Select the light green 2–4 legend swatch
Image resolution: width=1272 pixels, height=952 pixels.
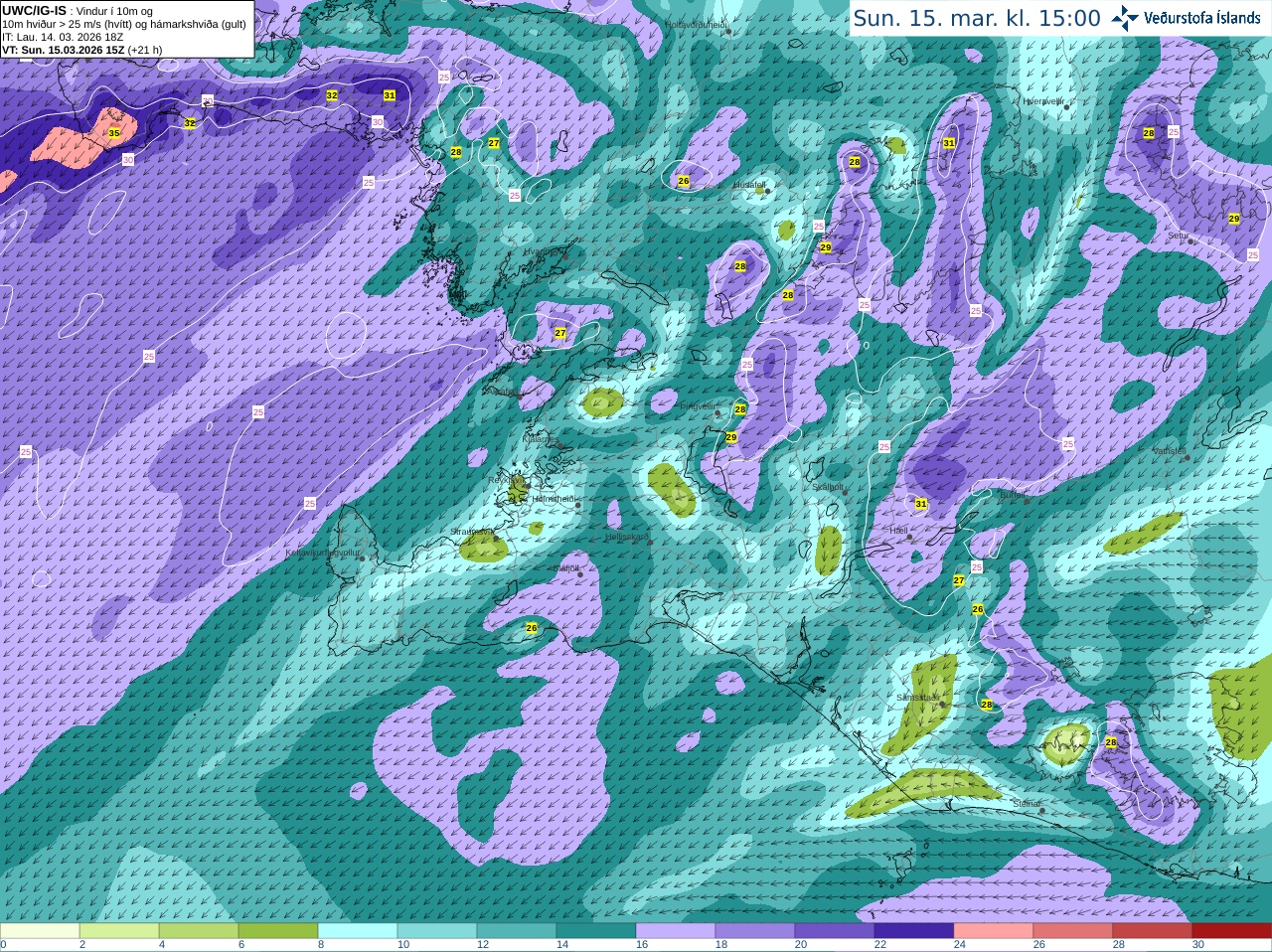tap(119, 931)
